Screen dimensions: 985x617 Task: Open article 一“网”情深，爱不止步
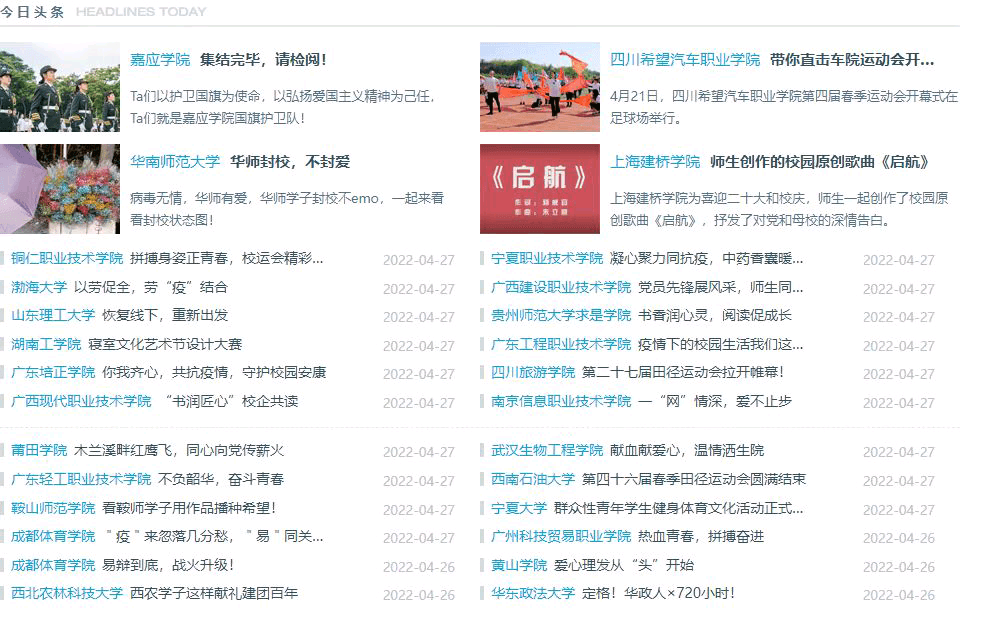click(715, 401)
